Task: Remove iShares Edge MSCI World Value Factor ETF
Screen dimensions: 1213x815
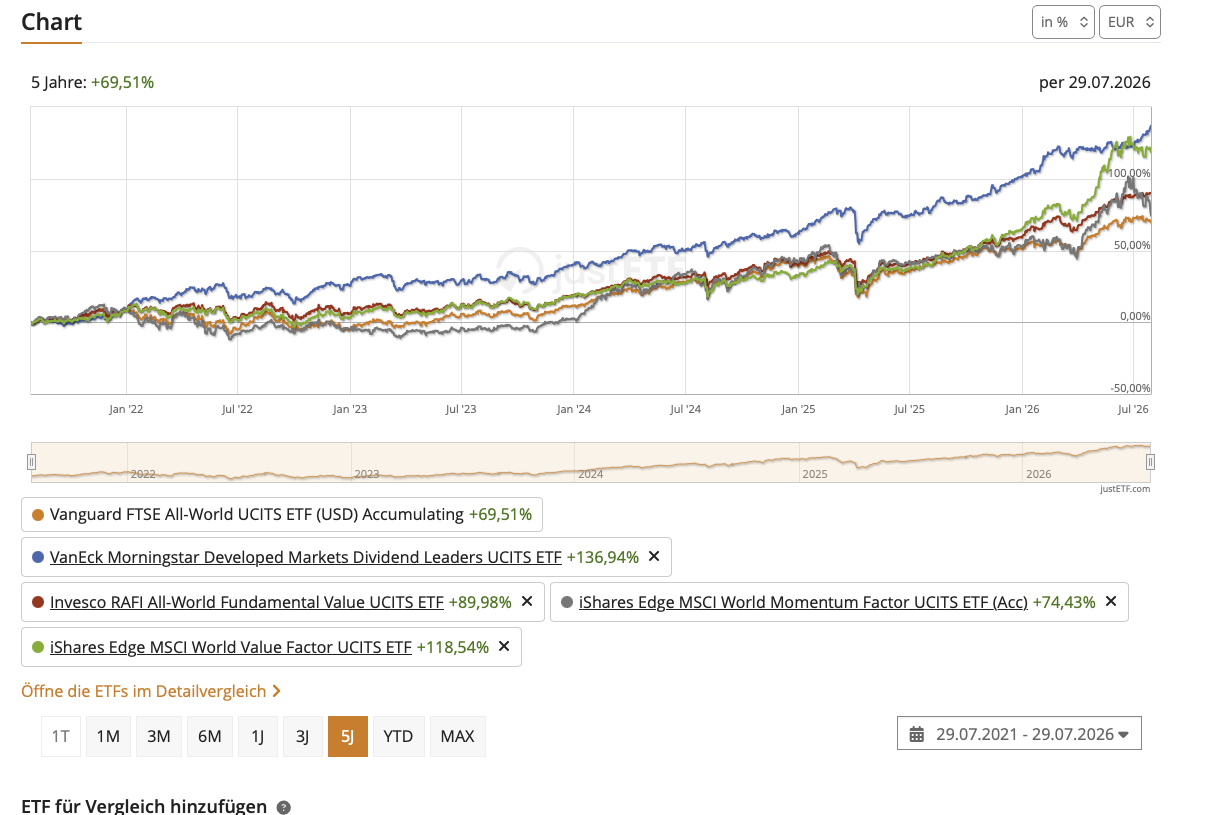Action: pos(504,647)
